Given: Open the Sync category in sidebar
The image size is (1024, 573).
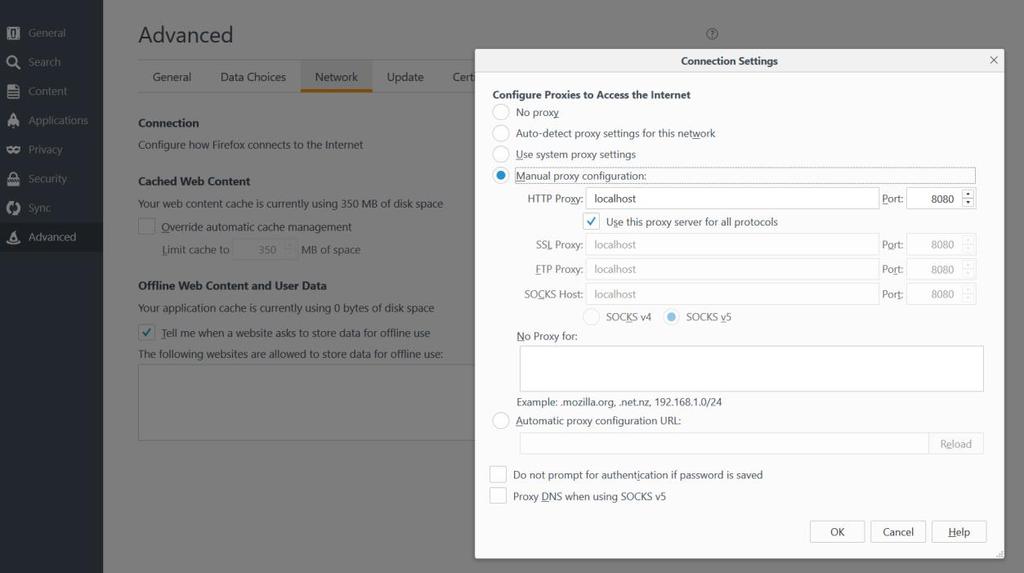Looking at the screenshot, I should [51, 208].
